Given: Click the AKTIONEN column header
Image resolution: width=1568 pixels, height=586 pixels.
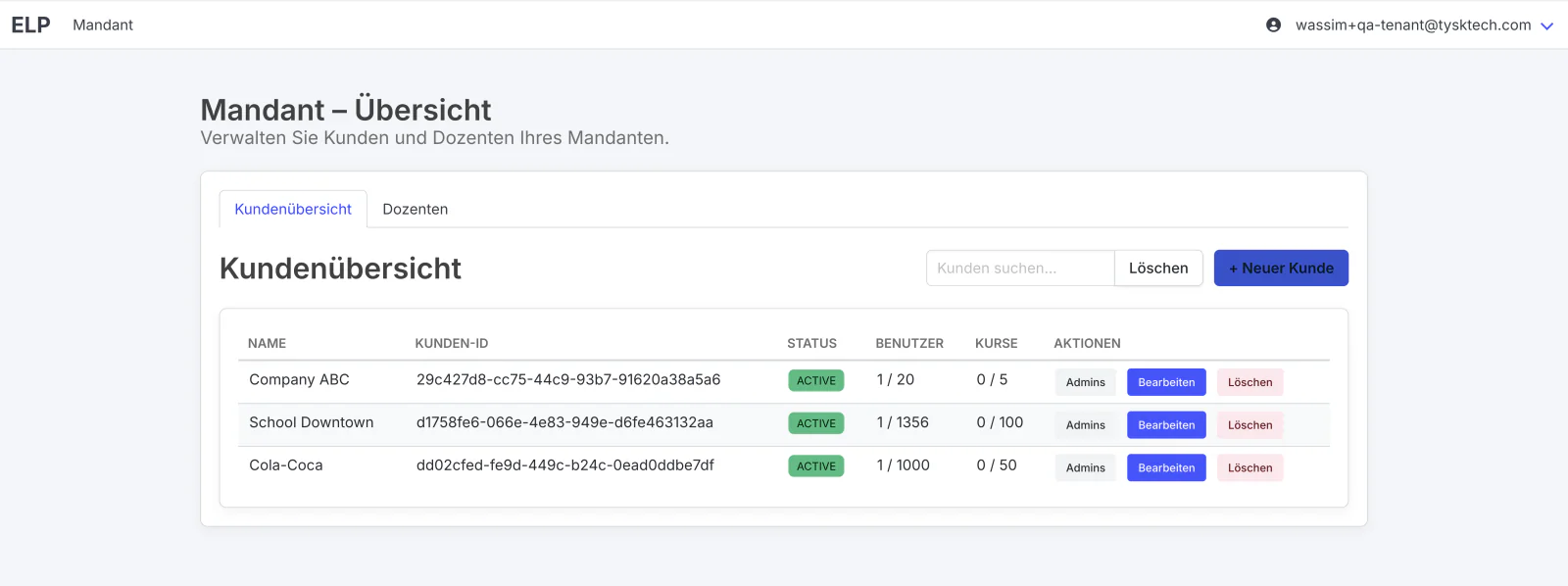Looking at the screenshot, I should coord(1087,343).
